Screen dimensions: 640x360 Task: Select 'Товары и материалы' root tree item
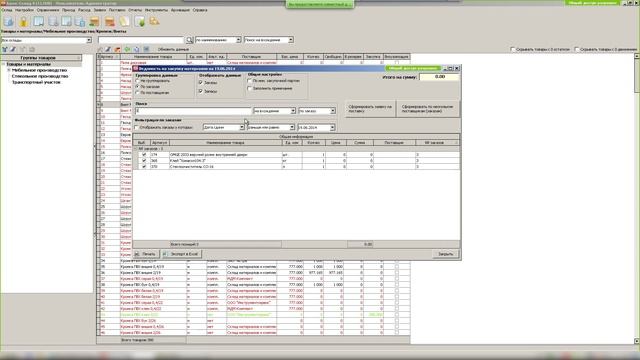[28, 64]
